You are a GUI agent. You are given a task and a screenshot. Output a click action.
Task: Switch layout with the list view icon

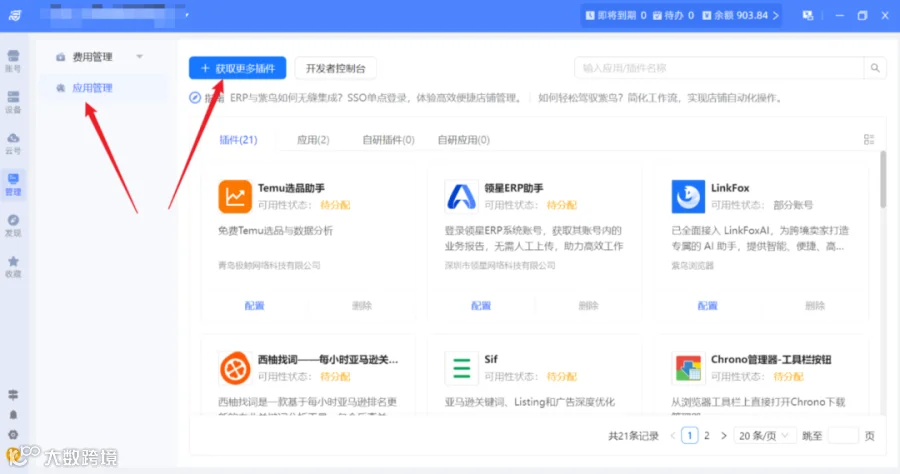(x=869, y=139)
